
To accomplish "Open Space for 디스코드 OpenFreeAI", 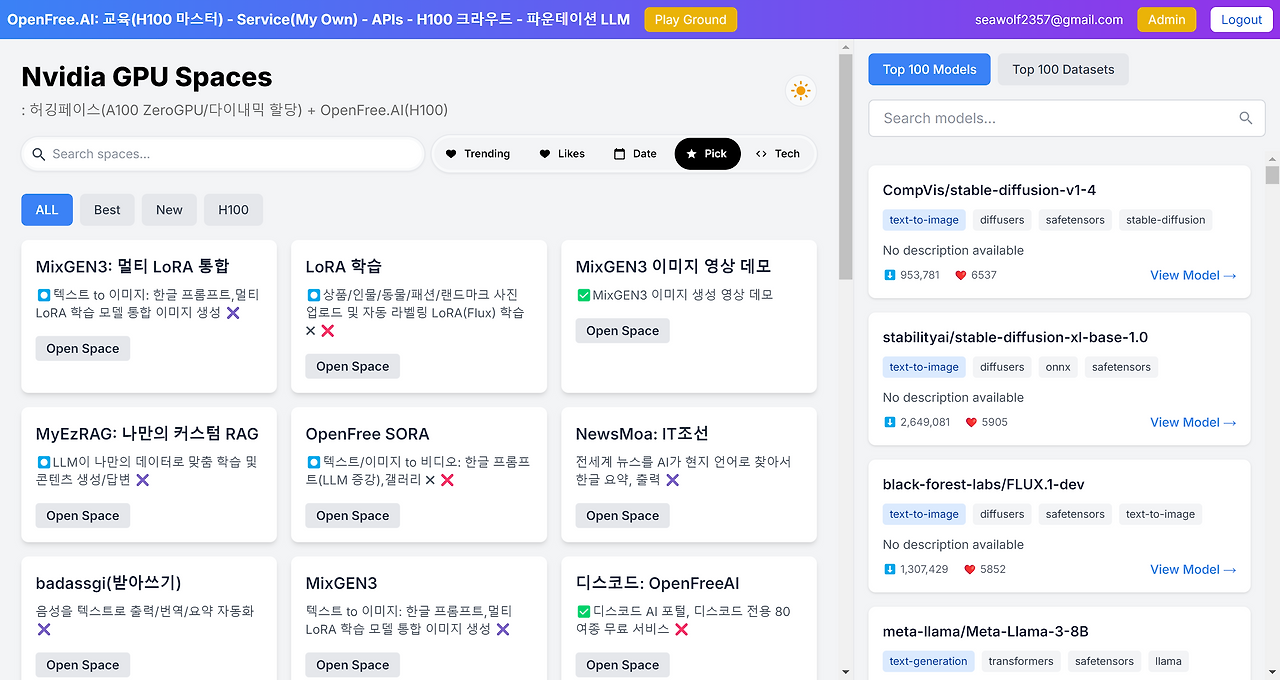I will click(x=623, y=665).
